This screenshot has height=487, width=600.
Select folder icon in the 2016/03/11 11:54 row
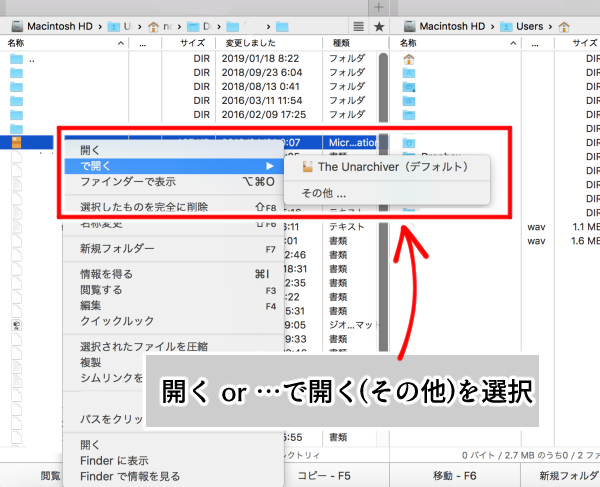tap(16, 101)
